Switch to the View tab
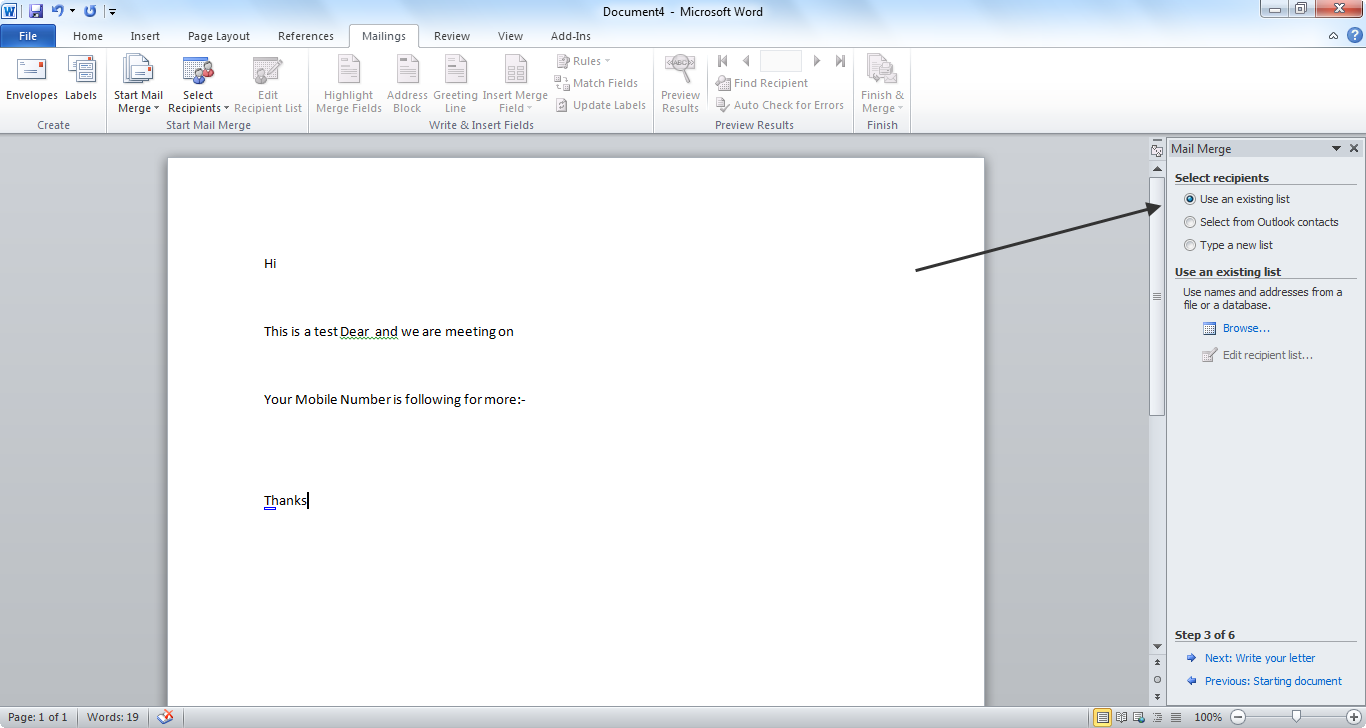The height and width of the screenshot is (728, 1366). 510,36
